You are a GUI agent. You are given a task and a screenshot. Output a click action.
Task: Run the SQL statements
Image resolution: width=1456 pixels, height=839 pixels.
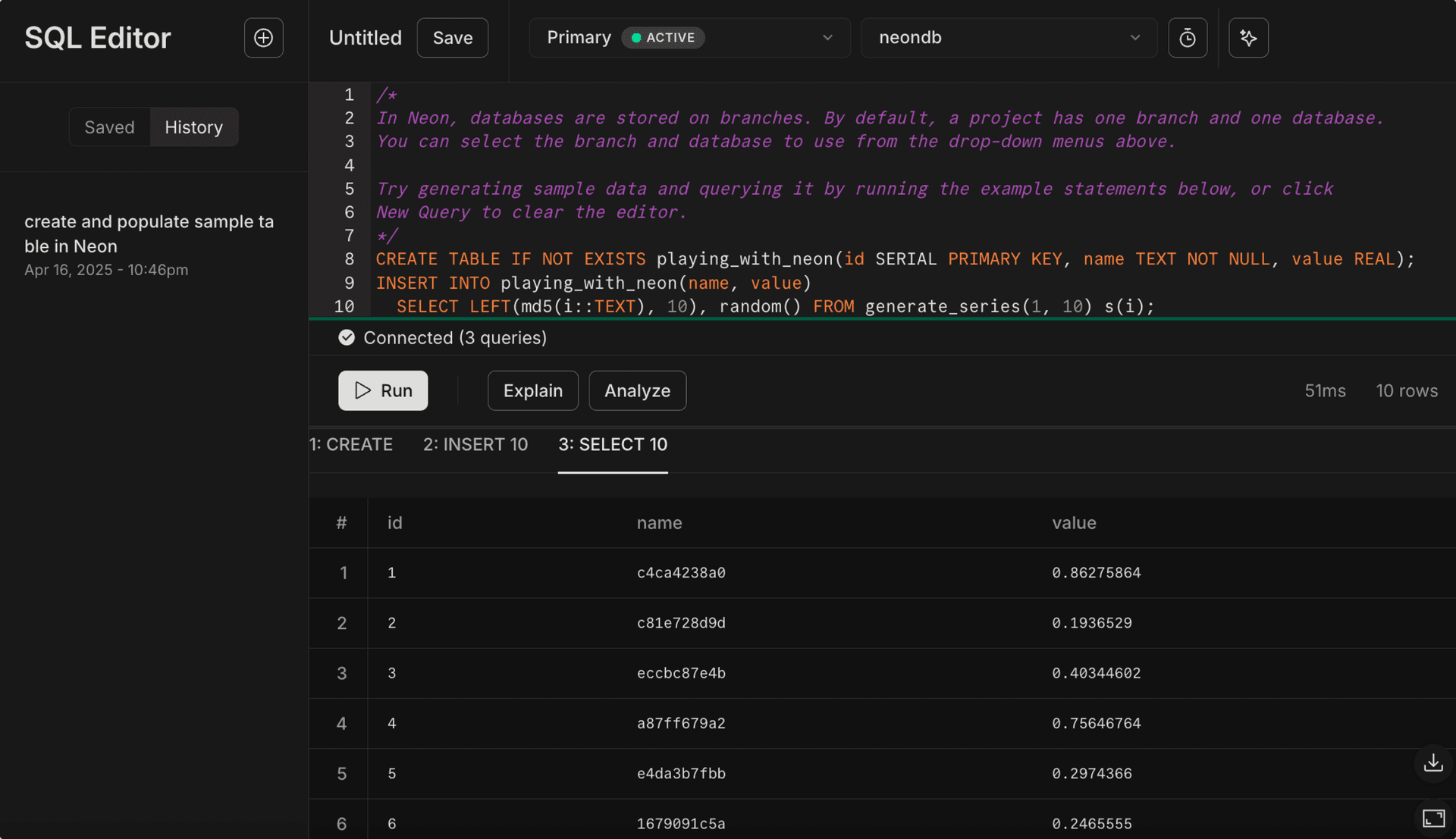click(x=383, y=390)
